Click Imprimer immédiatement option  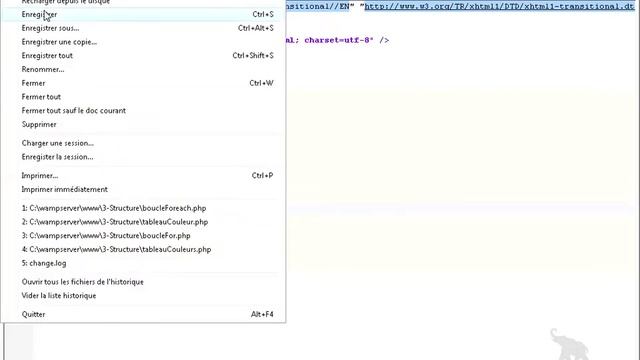(x=143, y=189)
